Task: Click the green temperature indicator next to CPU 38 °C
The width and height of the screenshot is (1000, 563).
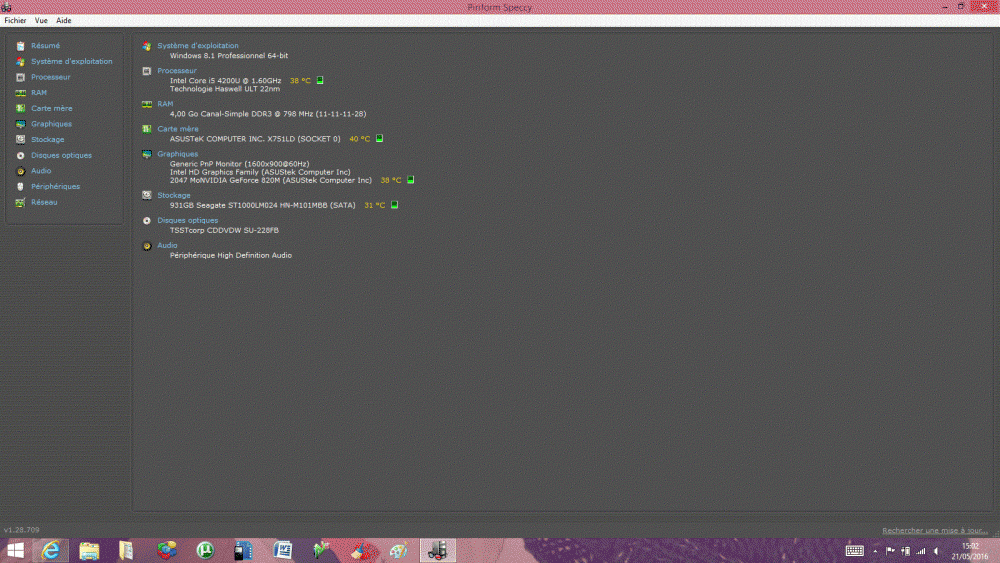Action: pyautogui.click(x=320, y=80)
